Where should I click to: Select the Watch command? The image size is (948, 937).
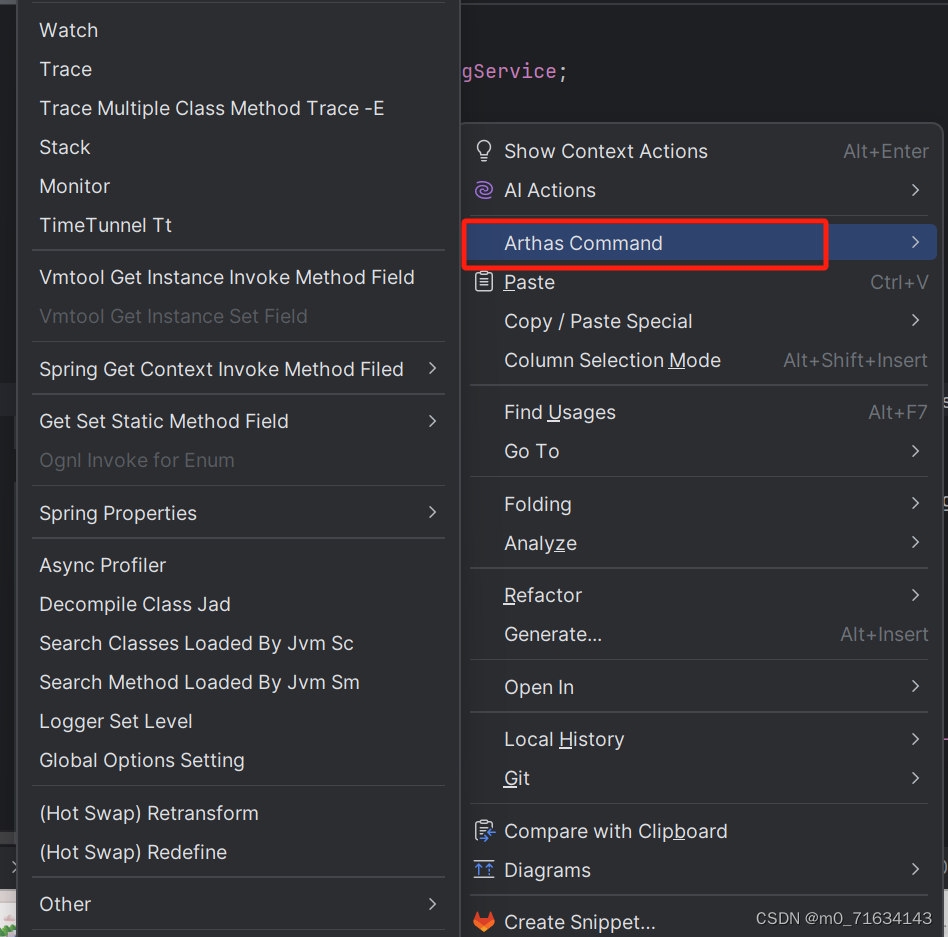(x=68, y=30)
